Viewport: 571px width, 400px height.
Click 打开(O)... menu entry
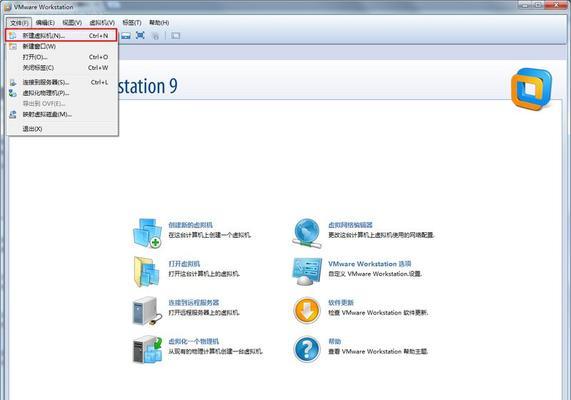click(61, 57)
